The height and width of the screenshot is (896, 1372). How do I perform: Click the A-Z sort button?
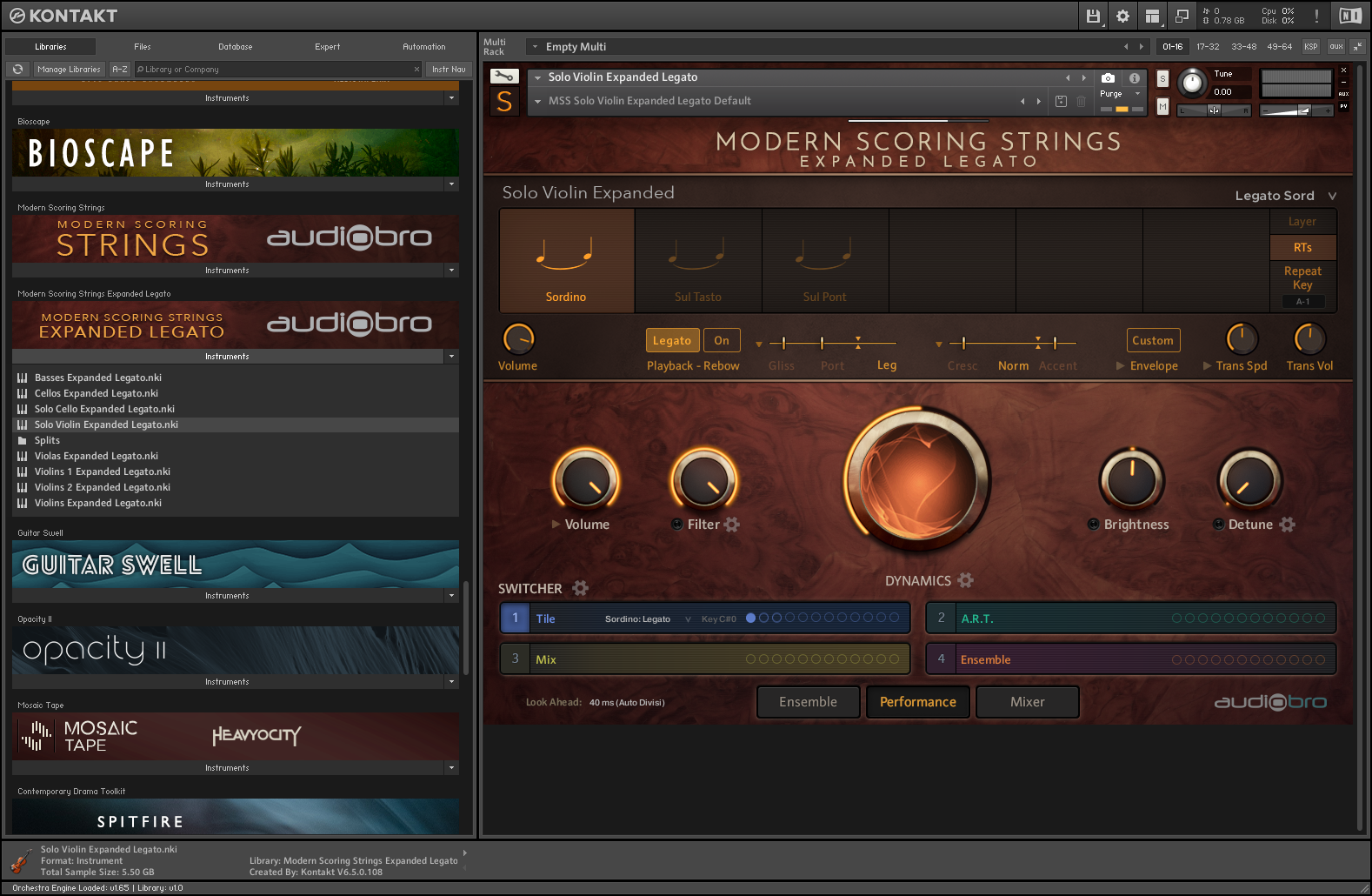(x=120, y=70)
